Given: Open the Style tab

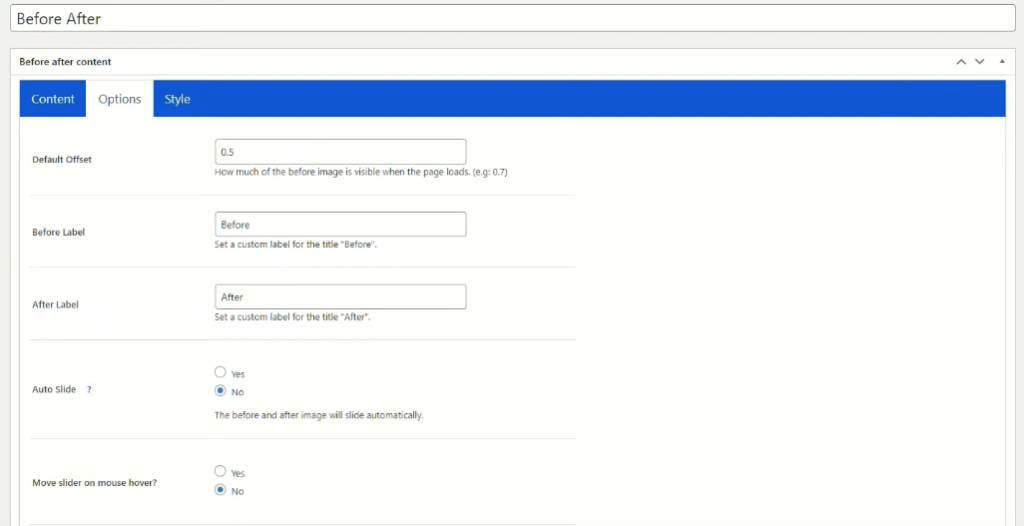Looking at the screenshot, I should (177, 99).
